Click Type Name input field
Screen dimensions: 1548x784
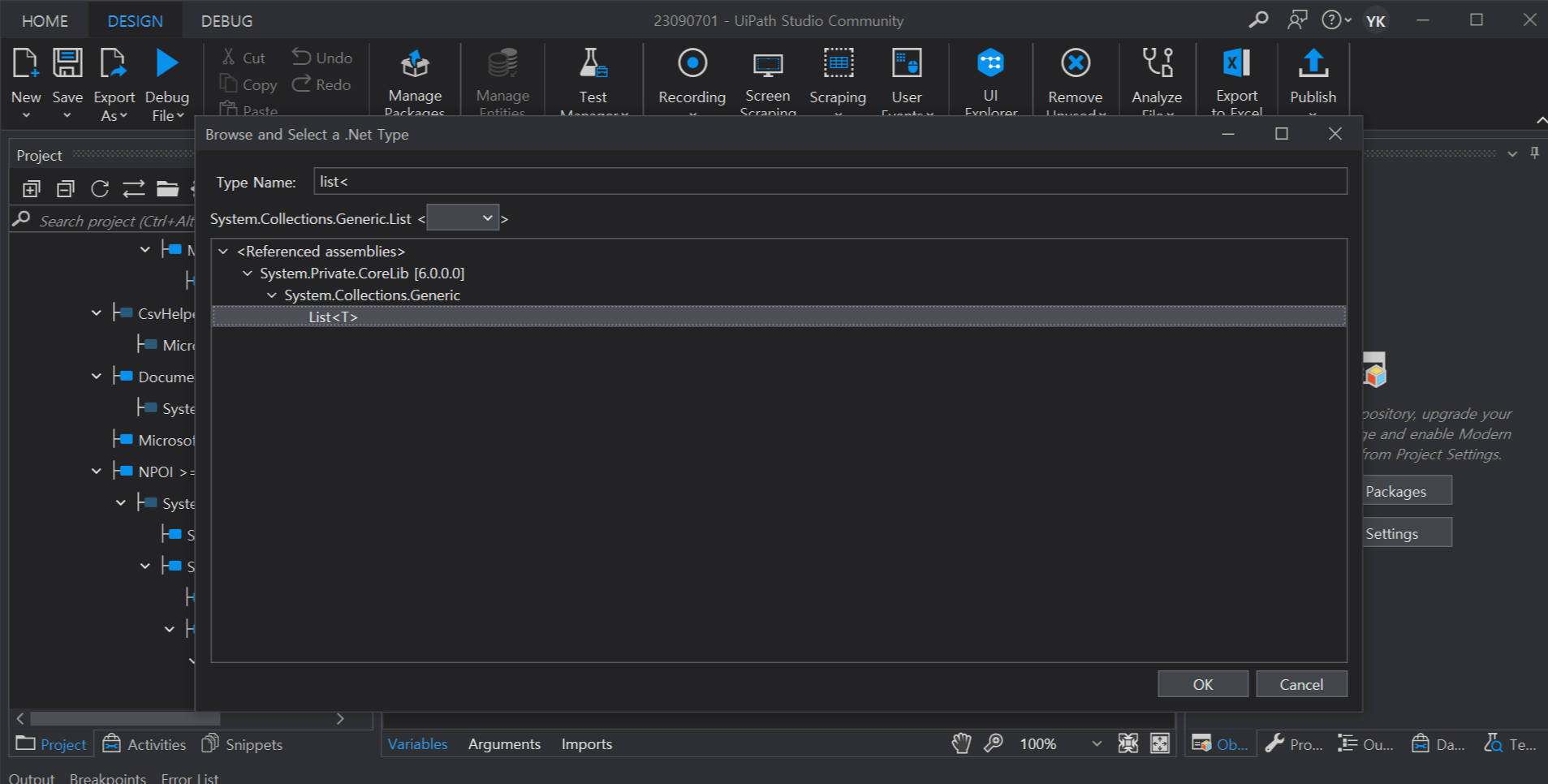pyautogui.click(x=830, y=181)
